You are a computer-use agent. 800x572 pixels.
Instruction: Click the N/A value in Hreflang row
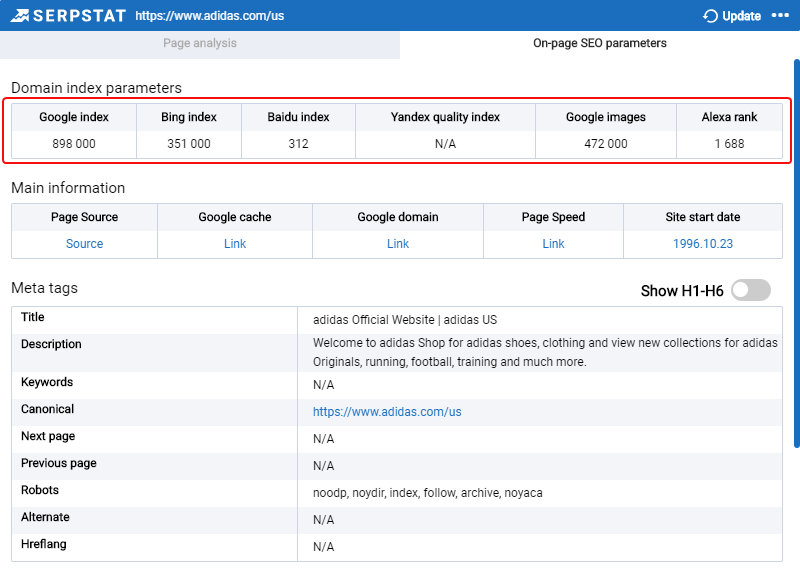coord(323,547)
